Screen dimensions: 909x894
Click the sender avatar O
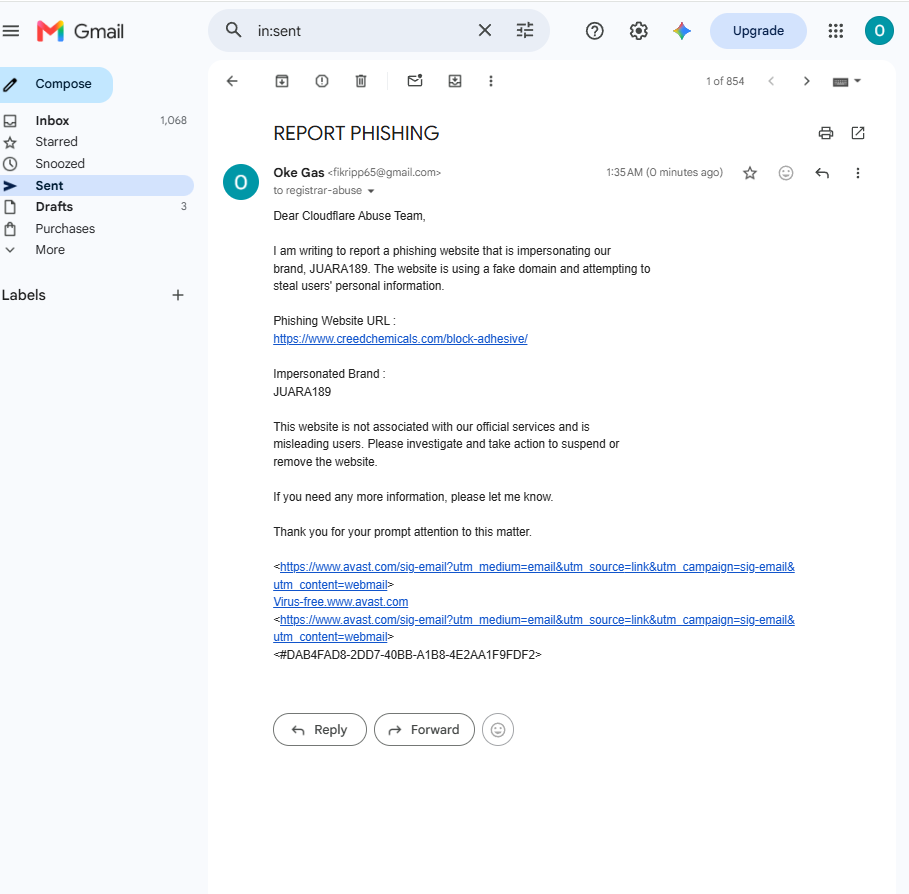(x=241, y=182)
